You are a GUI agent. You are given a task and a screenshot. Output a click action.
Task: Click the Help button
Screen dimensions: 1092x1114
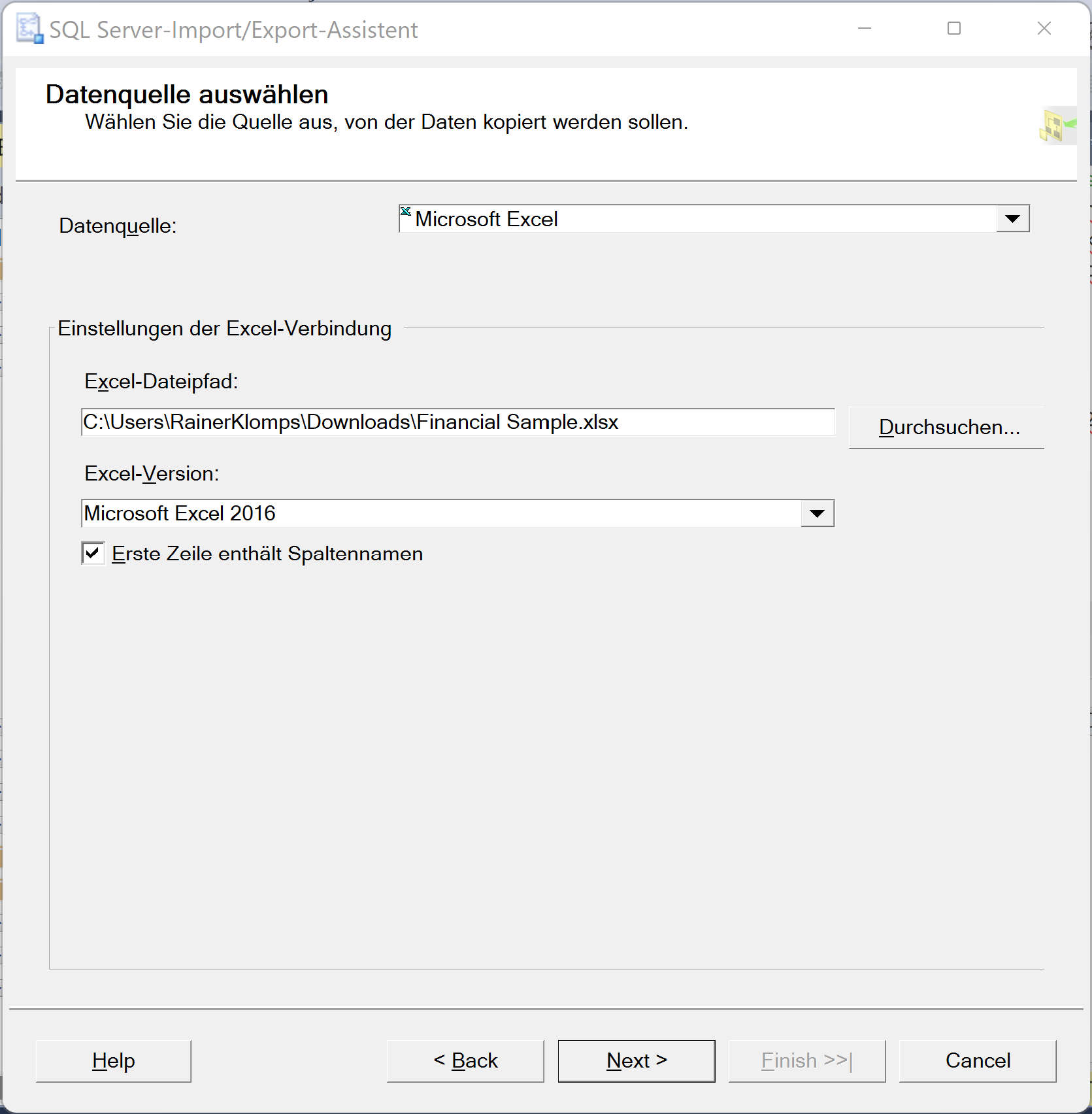114,1061
